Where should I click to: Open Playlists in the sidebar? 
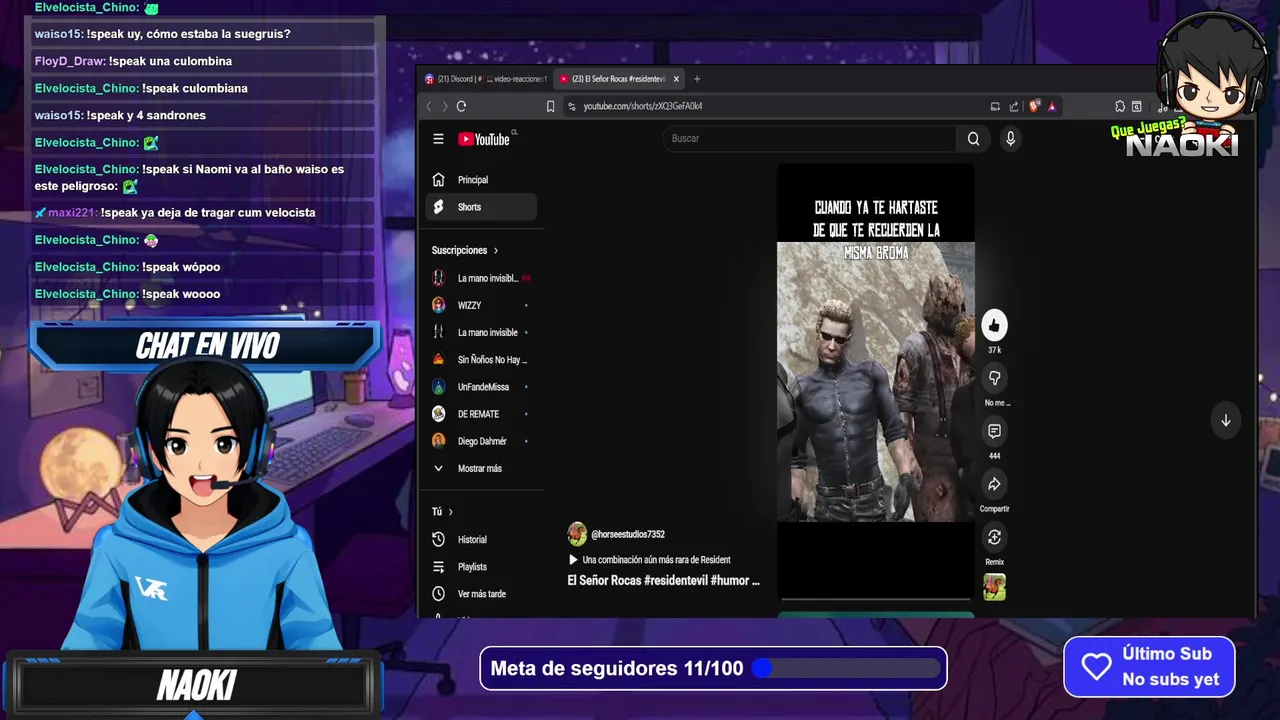[x=481, y=567]
